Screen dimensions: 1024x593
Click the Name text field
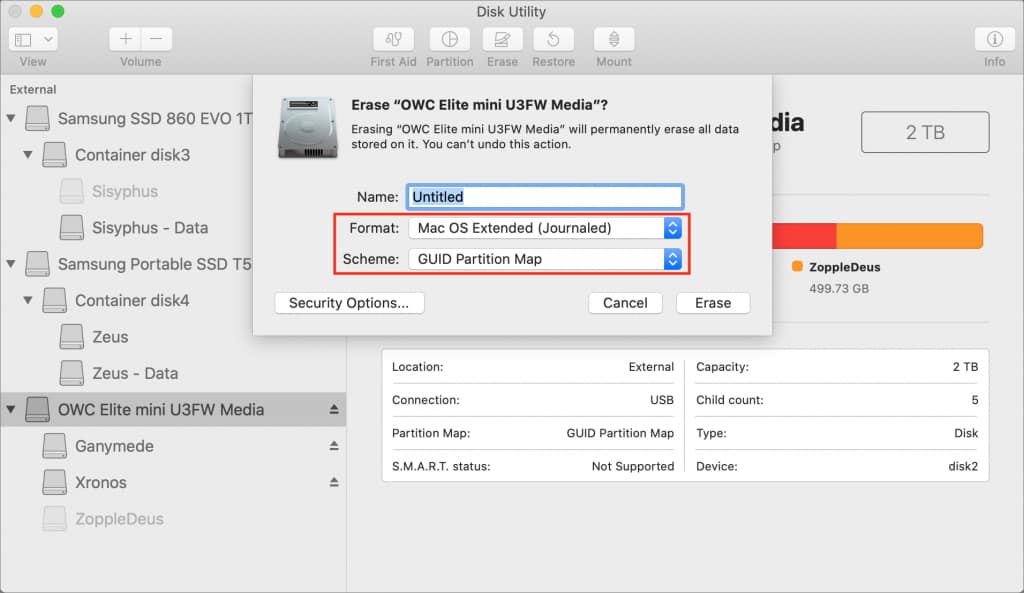pos(545,197)
